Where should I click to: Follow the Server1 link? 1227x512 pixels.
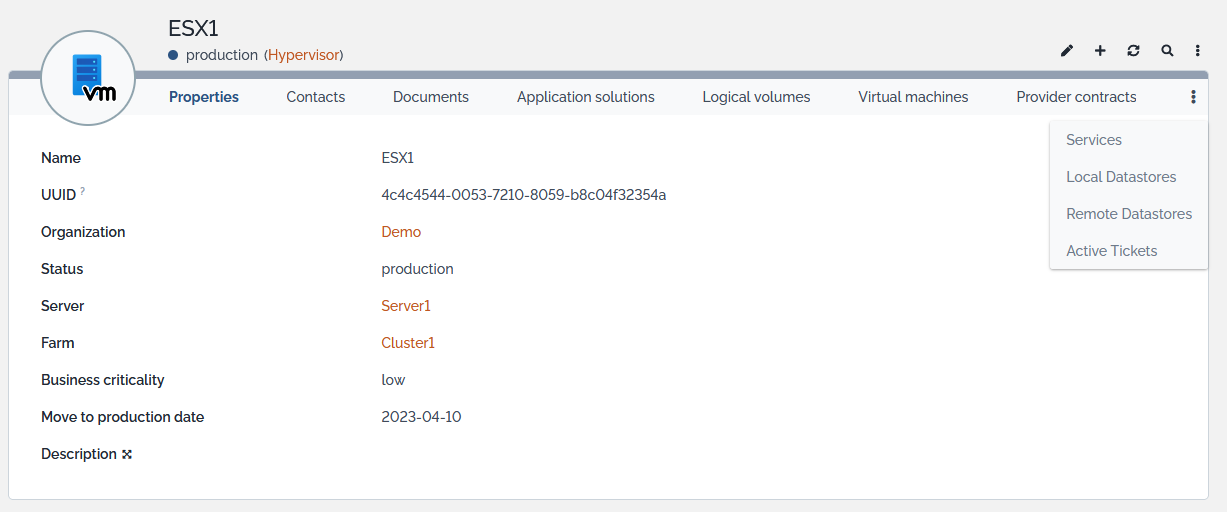[x=406, y=306]
